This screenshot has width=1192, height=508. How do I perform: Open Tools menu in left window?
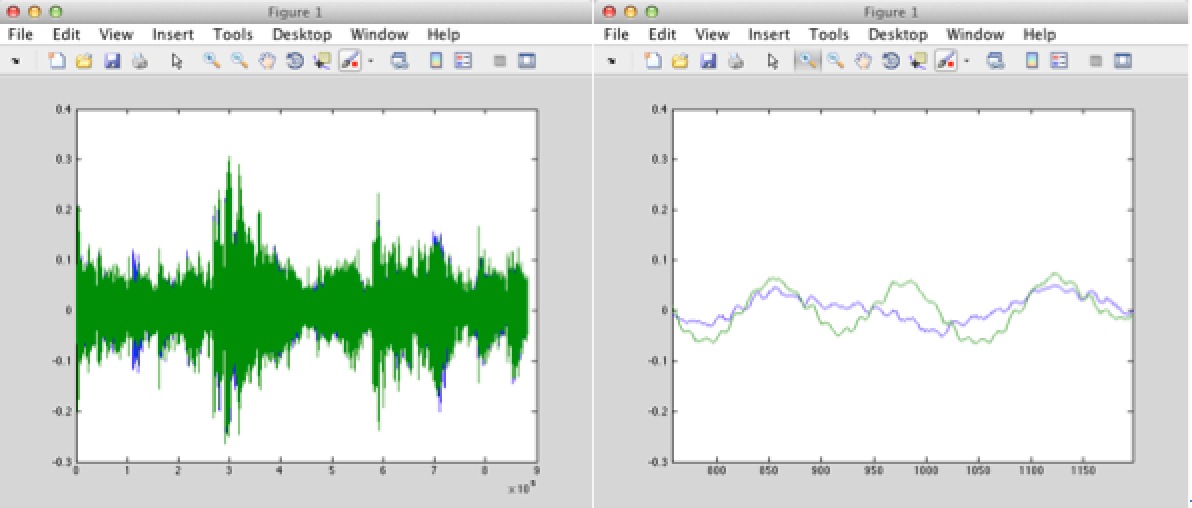(233, 35)
